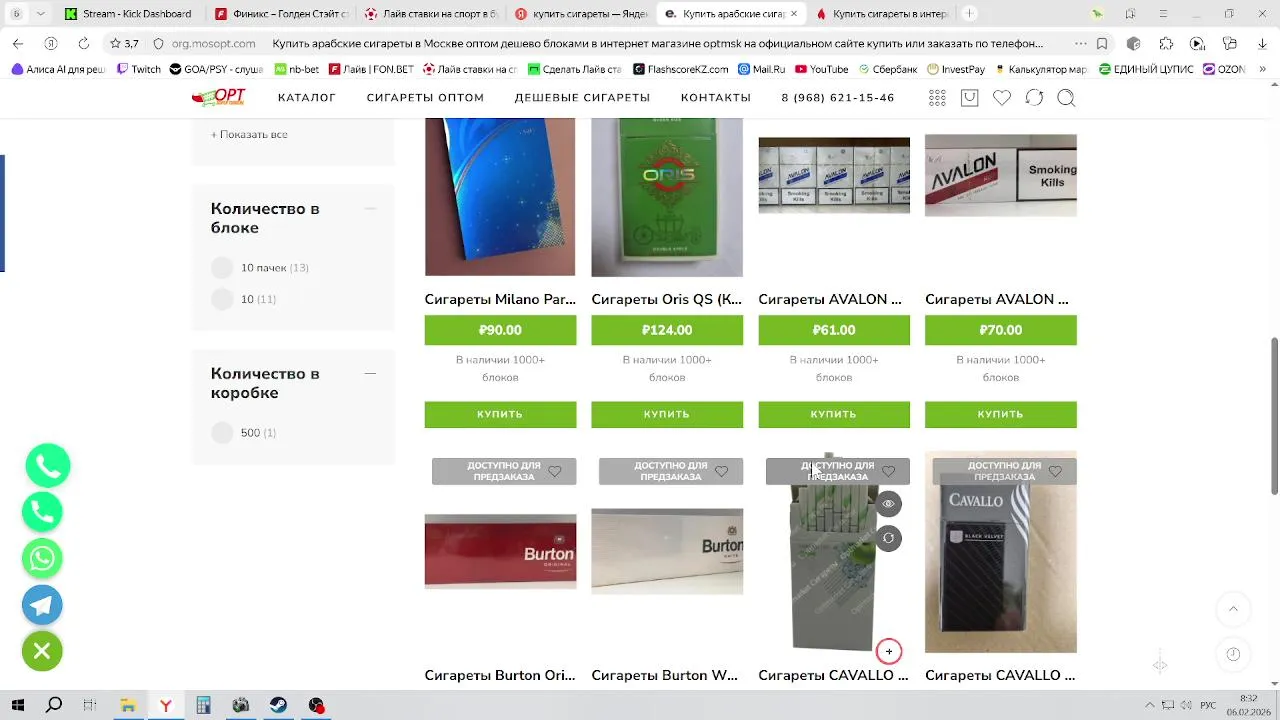This screenshot has width=1280, height=720.
Task: Reload the page in browser
Action: (84, 44)
